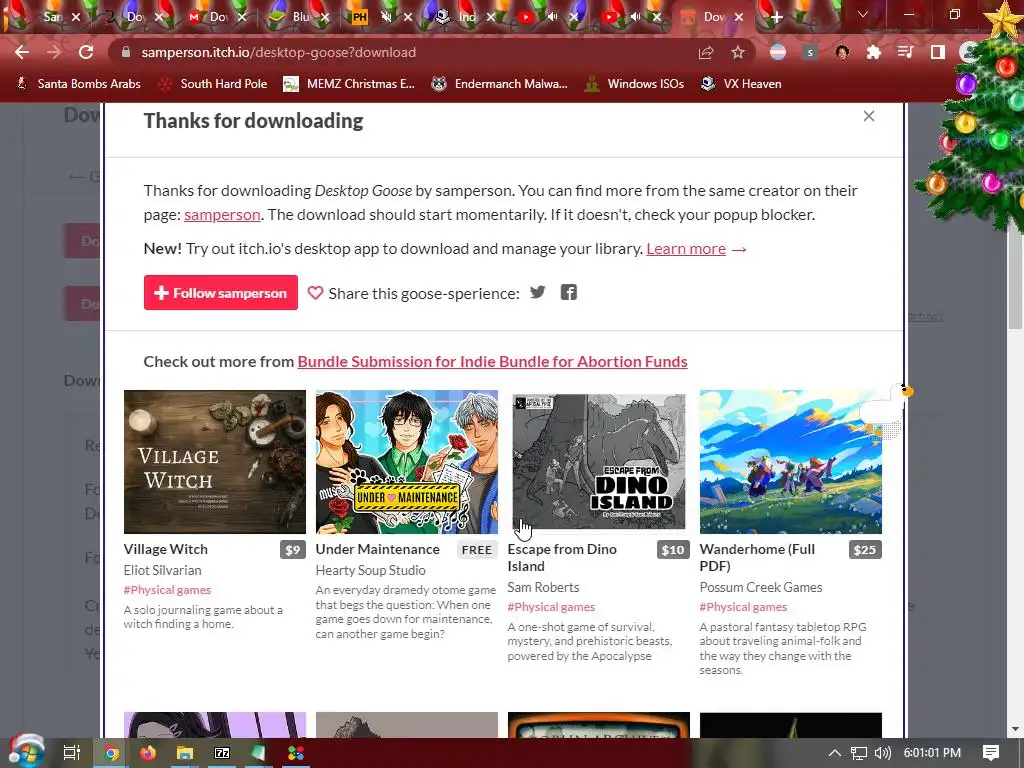Open the Village Witch cover thumbnail
The image size is (1024, 768).
[x=215, y=462]
